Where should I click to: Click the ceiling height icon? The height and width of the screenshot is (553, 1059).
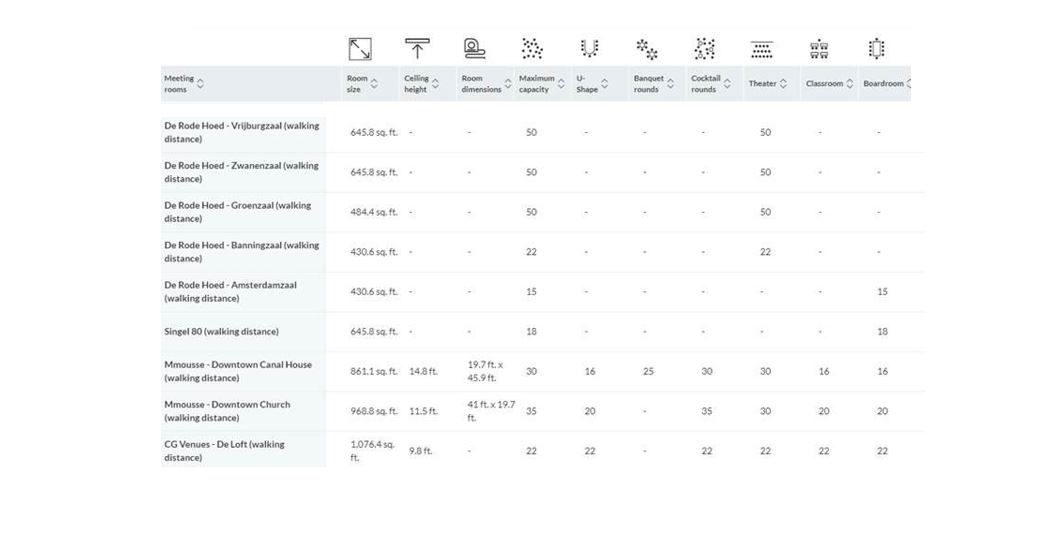(417, 49)
